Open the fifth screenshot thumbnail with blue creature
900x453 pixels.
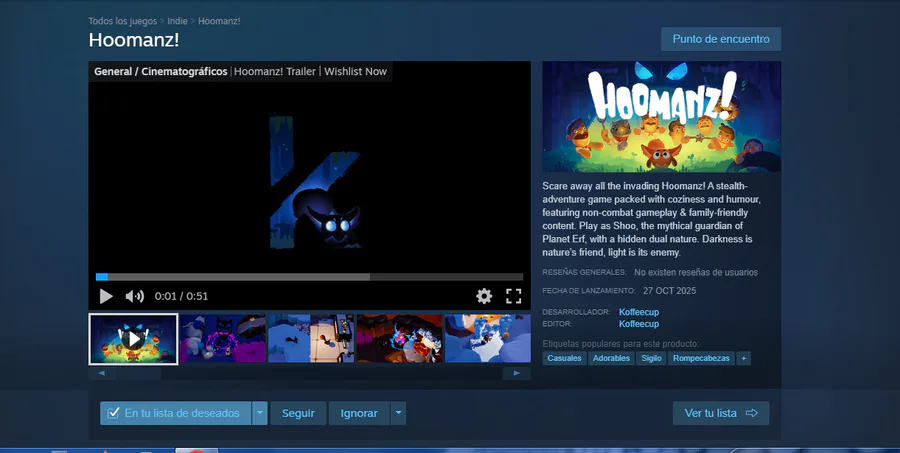[x=488, y=338]
